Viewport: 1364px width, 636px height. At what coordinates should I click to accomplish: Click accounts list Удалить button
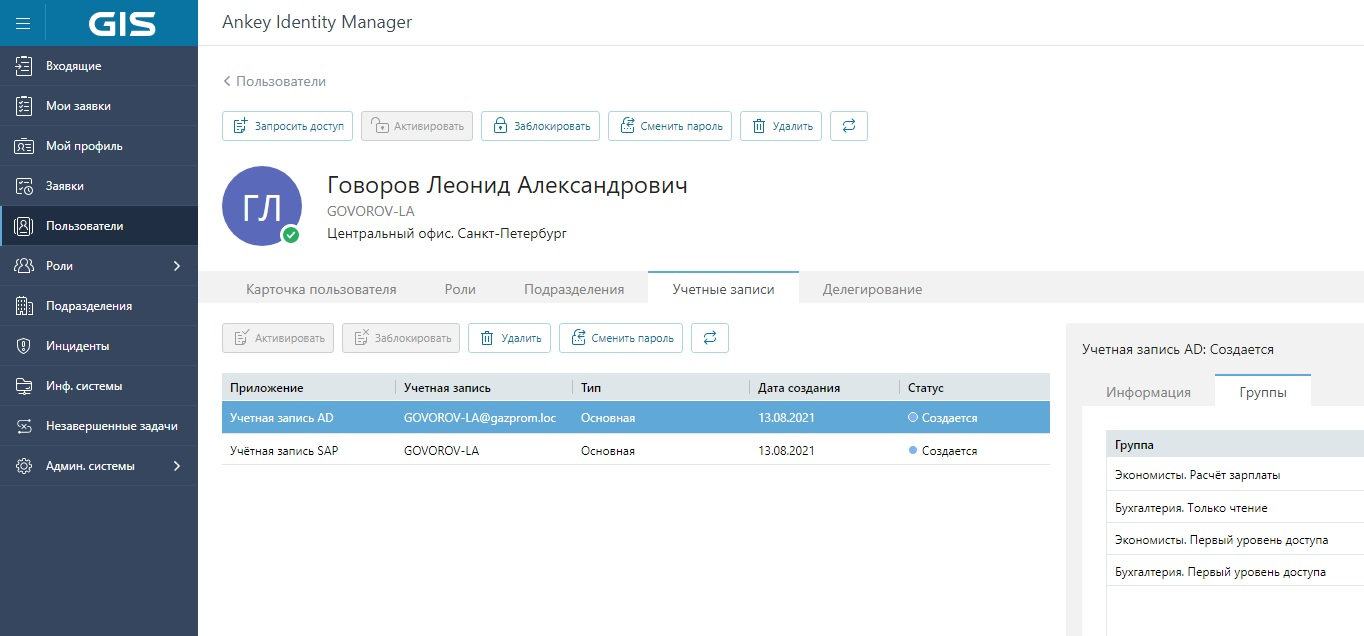click(x=510, y=338)
